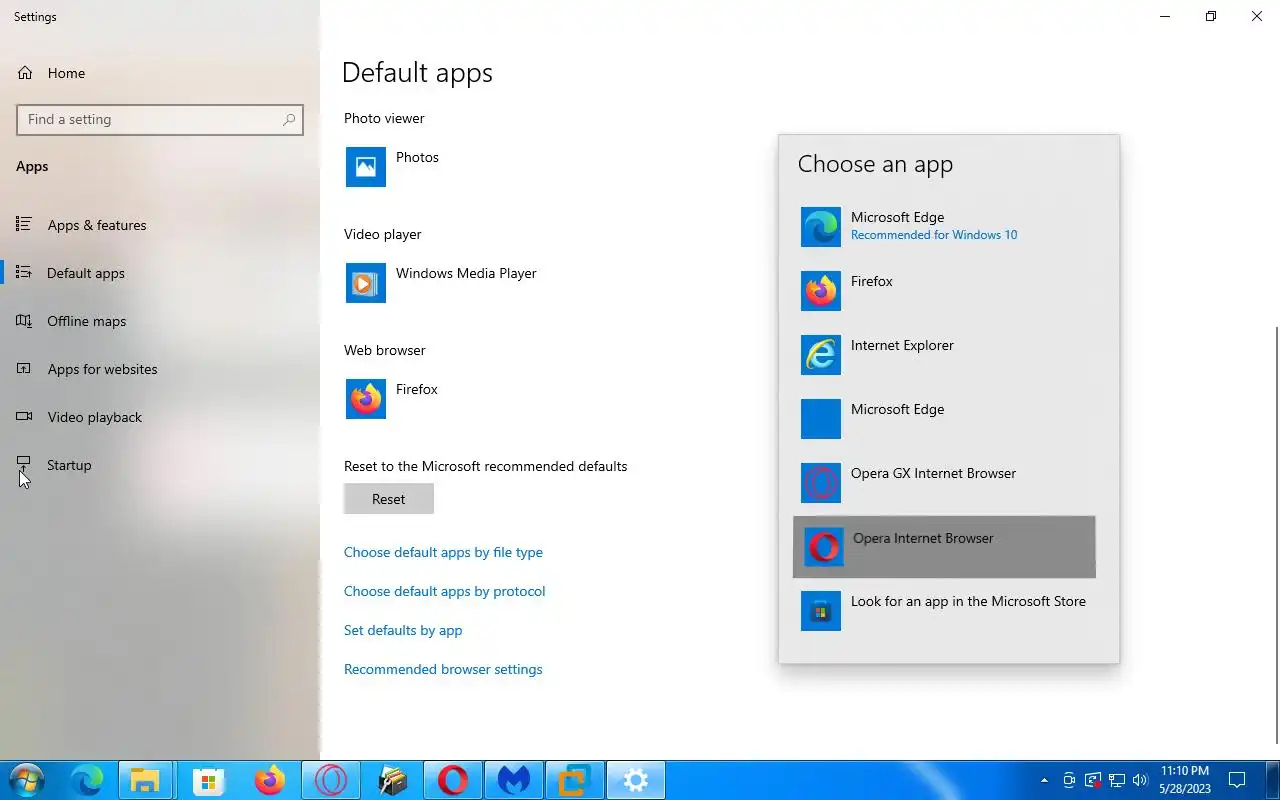Open Startup apps settings
The height and width of the screenshot is (800, 1280).
pyautogui.click(x=160, y=465)
